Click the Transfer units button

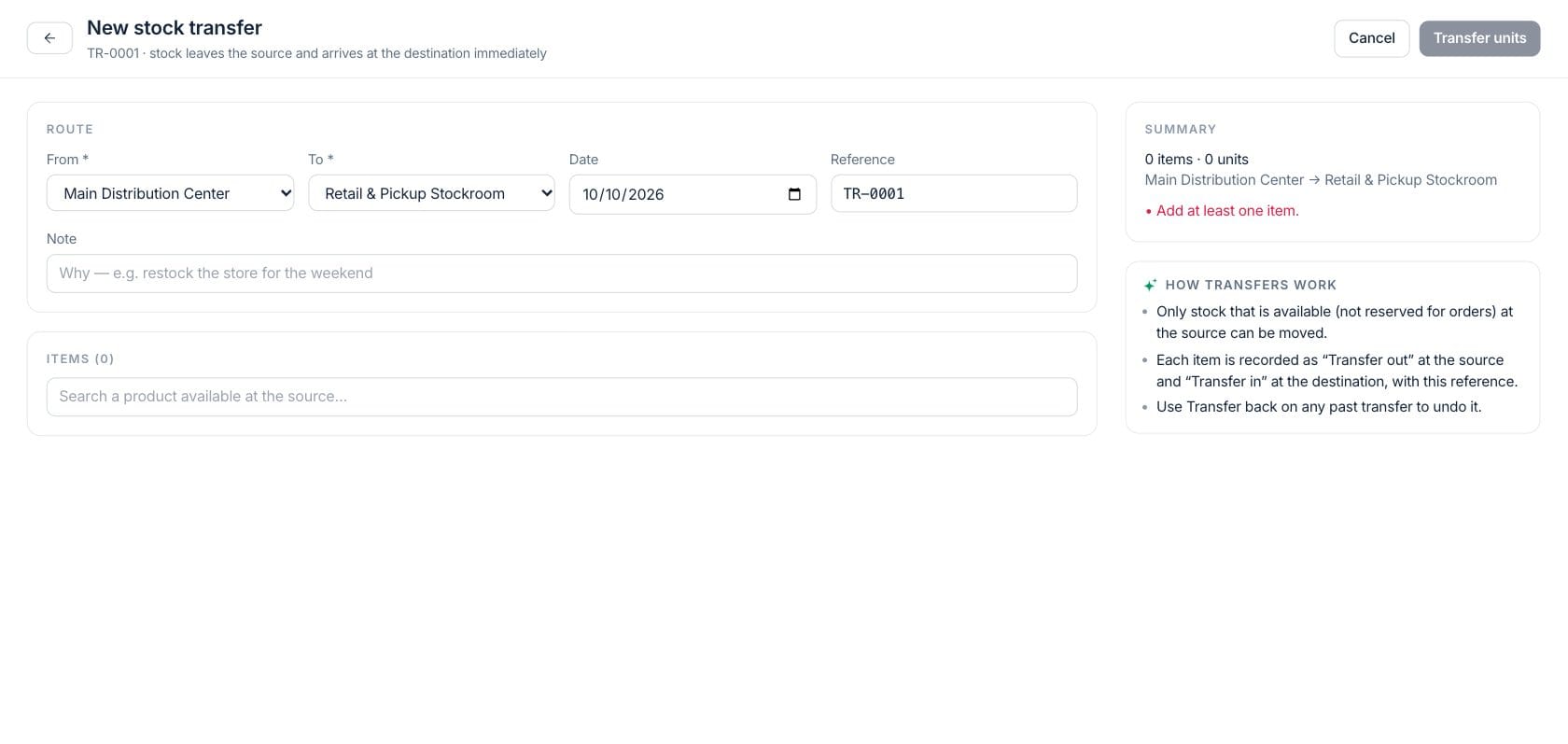coord(1479,38)
